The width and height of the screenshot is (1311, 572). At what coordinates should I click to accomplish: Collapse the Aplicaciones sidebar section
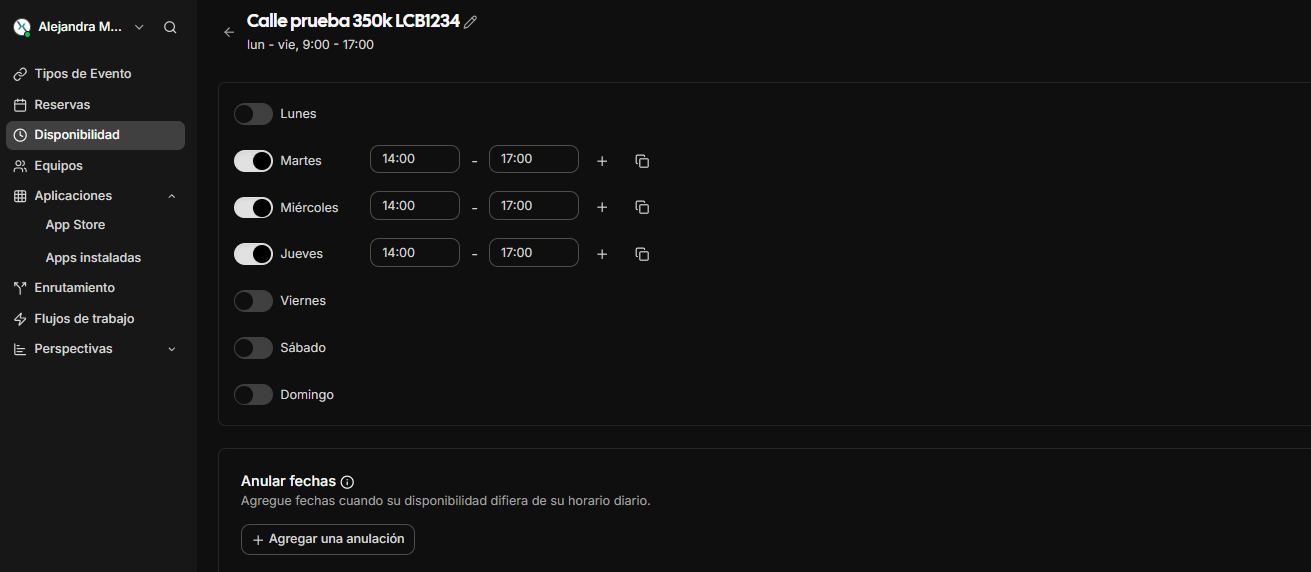[171, 196]
